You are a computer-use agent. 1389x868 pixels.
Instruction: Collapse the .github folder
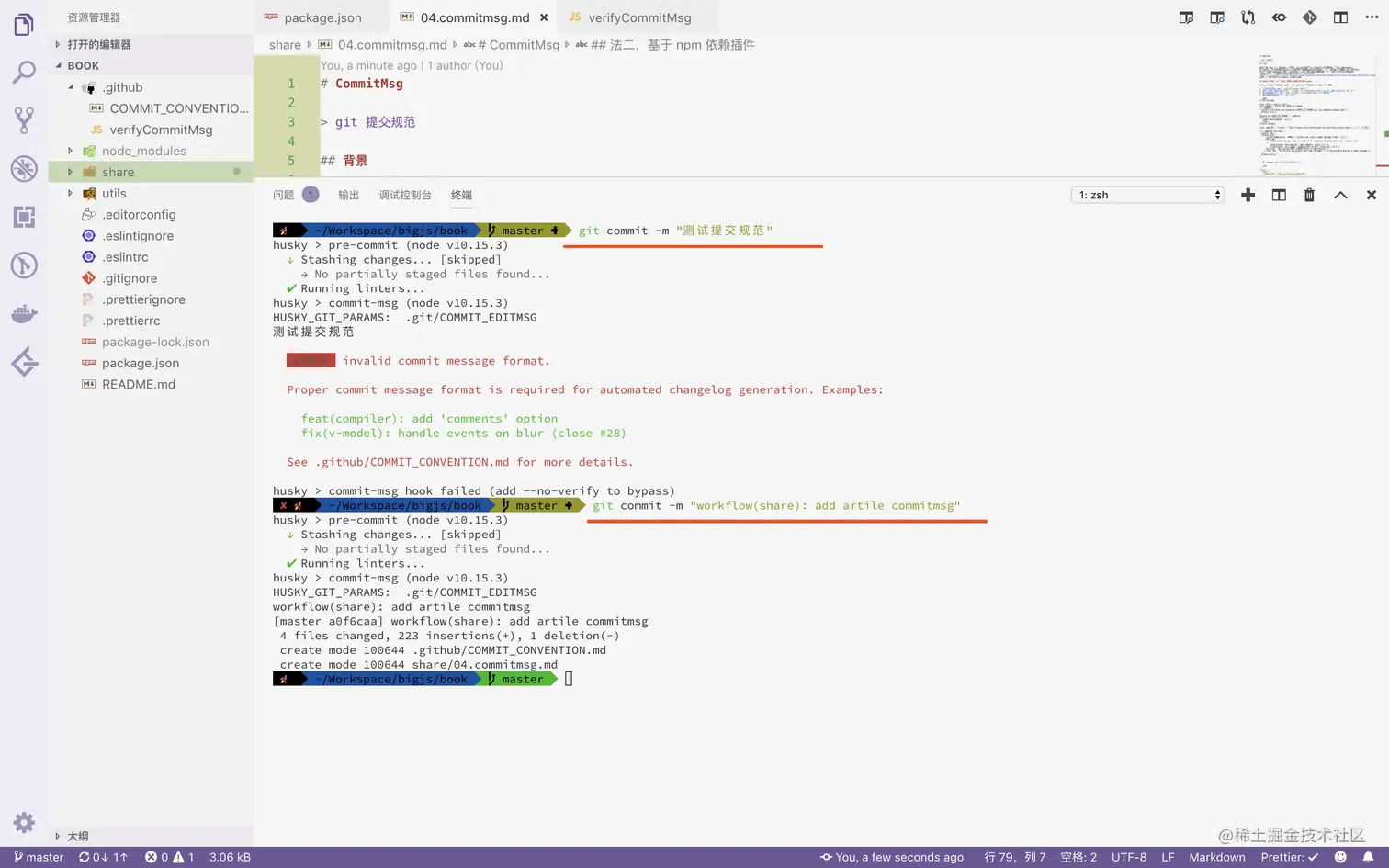coord(71,87)
